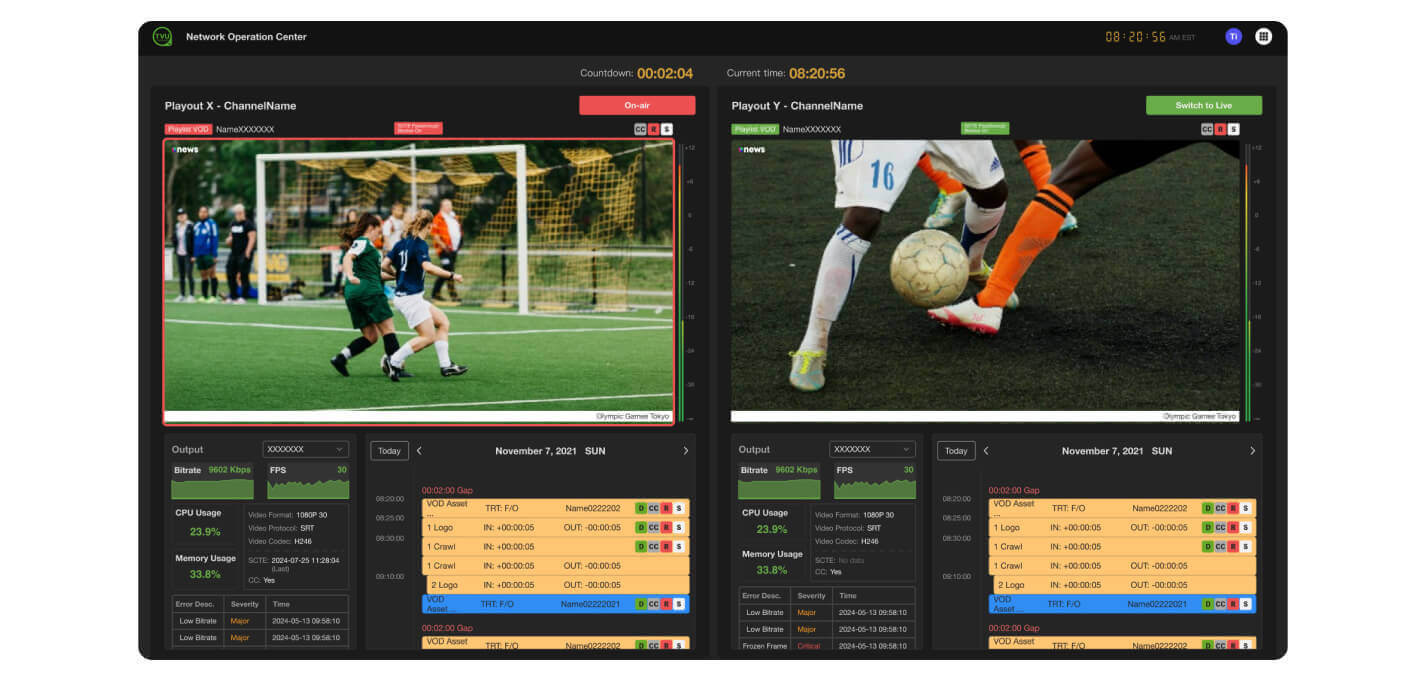The width and height of the screenshot is (1427, 681).
Task: Click the TVU logo in the top-left corner
Action: pos(161,35)
